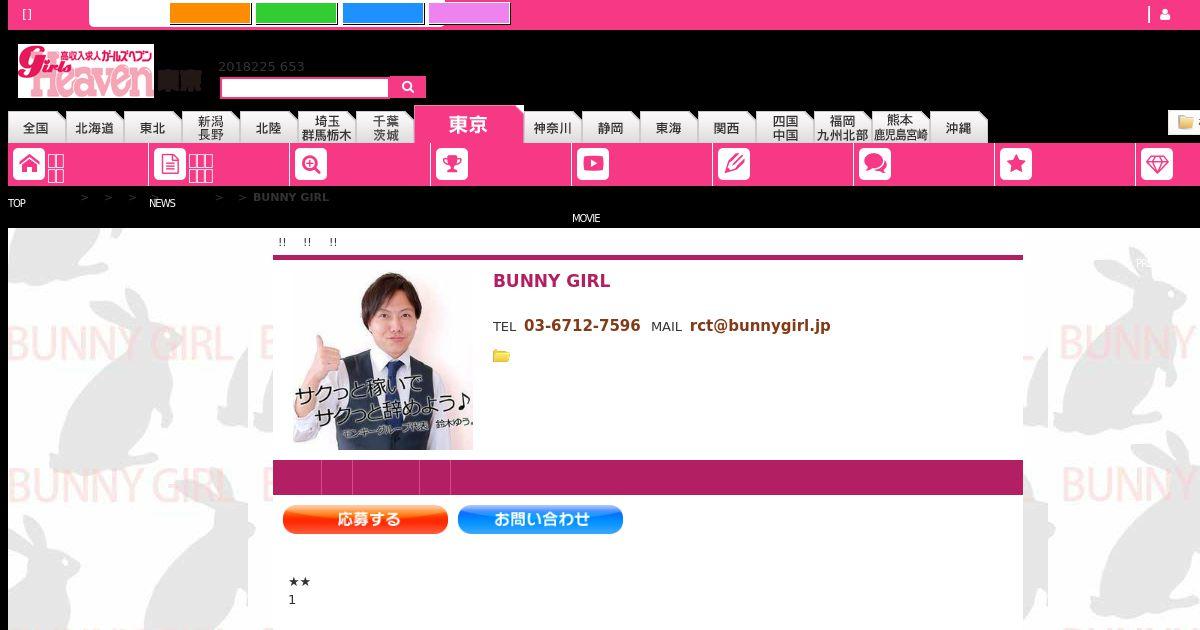Click the purple swatch in the top bar
Image resolution: width=1200 pixels, height=630 pixels.
(x=469, y=14)
